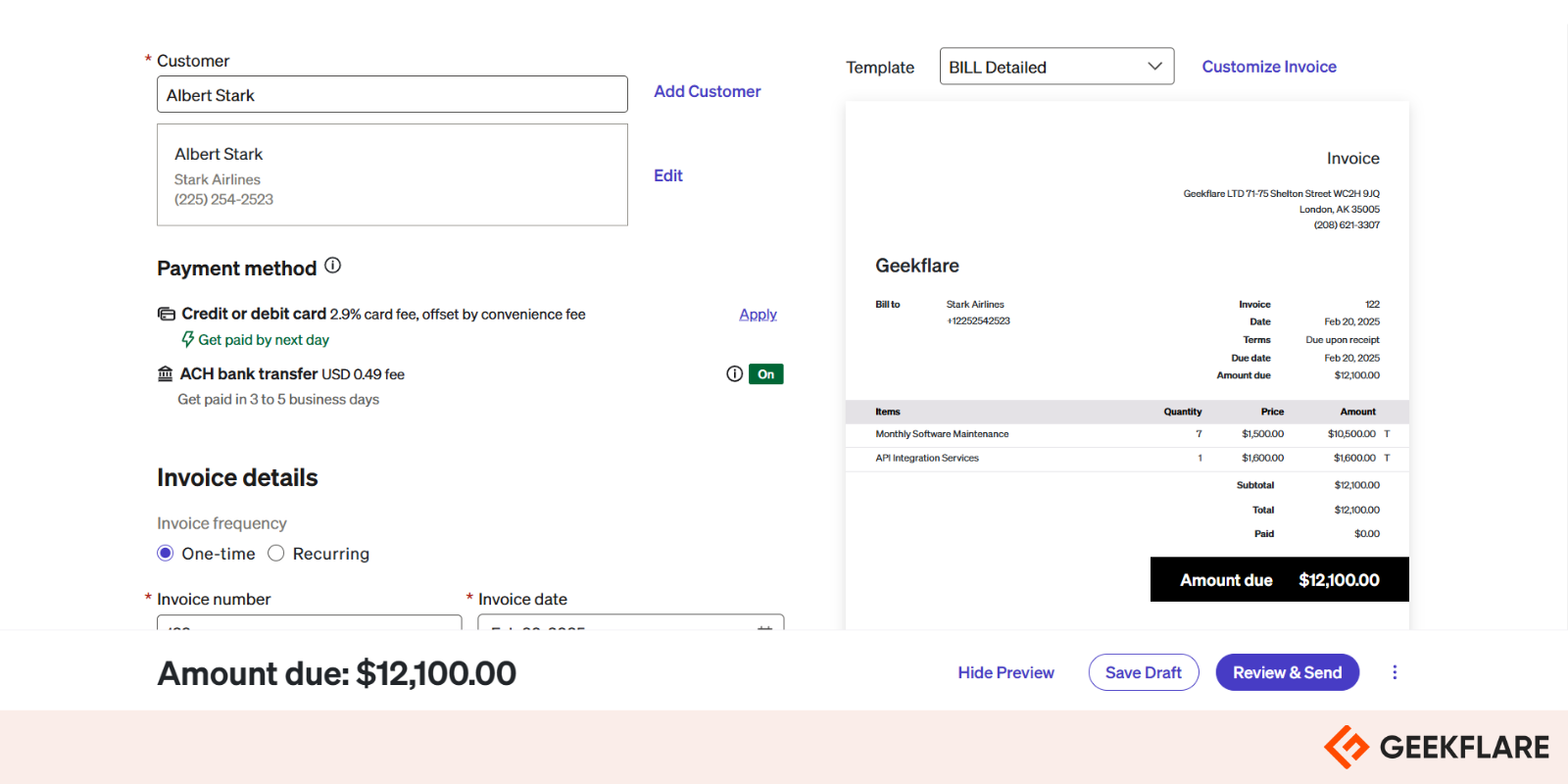Click the Amount due: $12,100.00 footer text
This screenshot has width=1568, height=784.
(x=337, y=673)
